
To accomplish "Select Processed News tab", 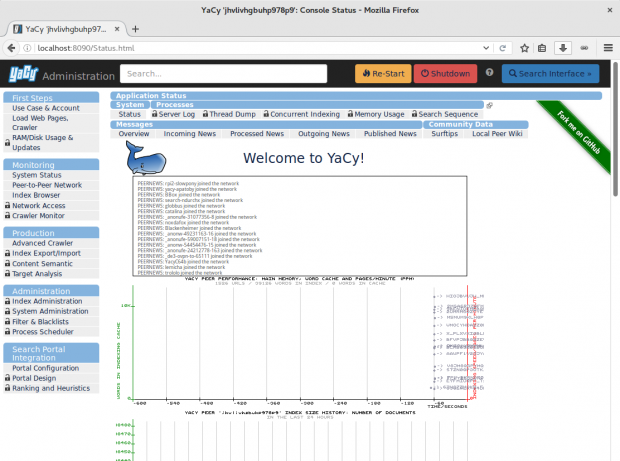I will (x=257, y=134).
